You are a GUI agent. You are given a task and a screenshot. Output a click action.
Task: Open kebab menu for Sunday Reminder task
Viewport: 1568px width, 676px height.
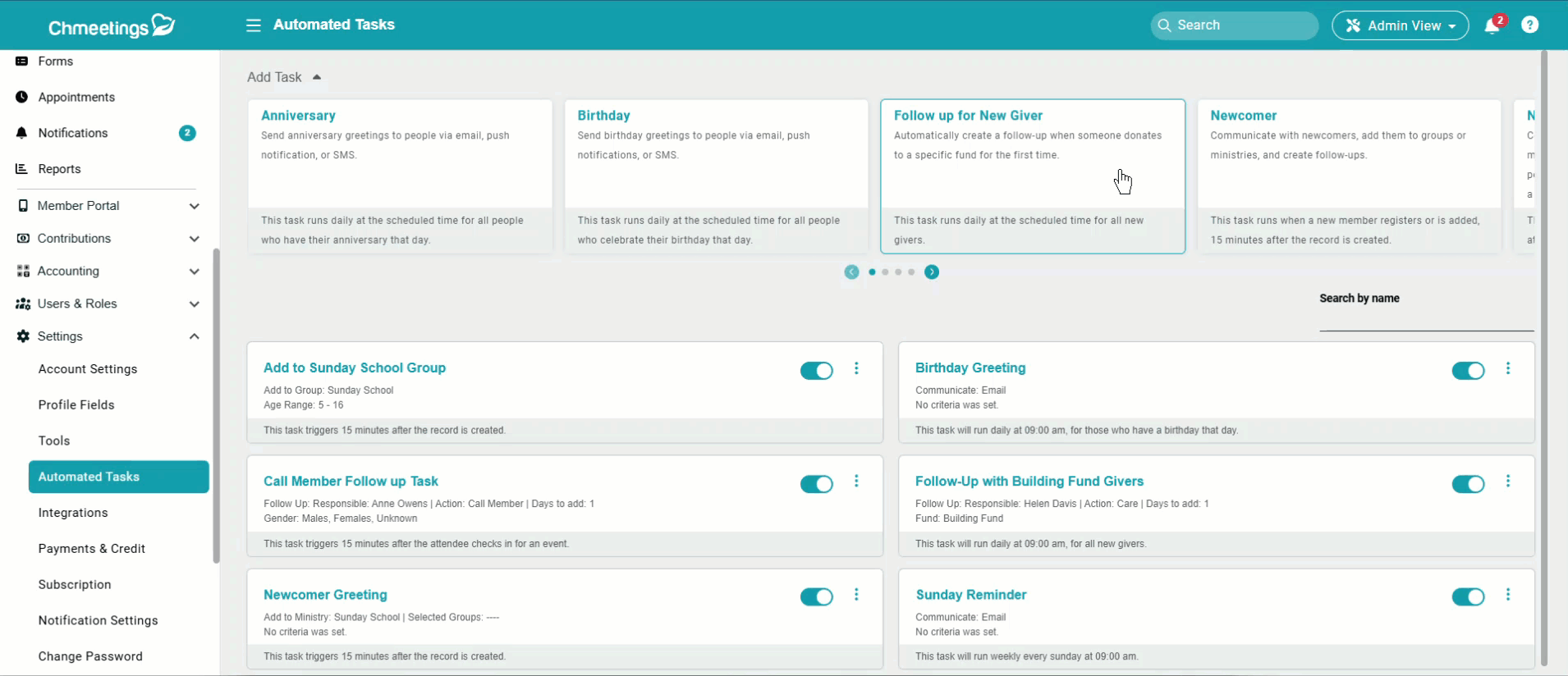pyautogui.click(x=1507, y=595)
